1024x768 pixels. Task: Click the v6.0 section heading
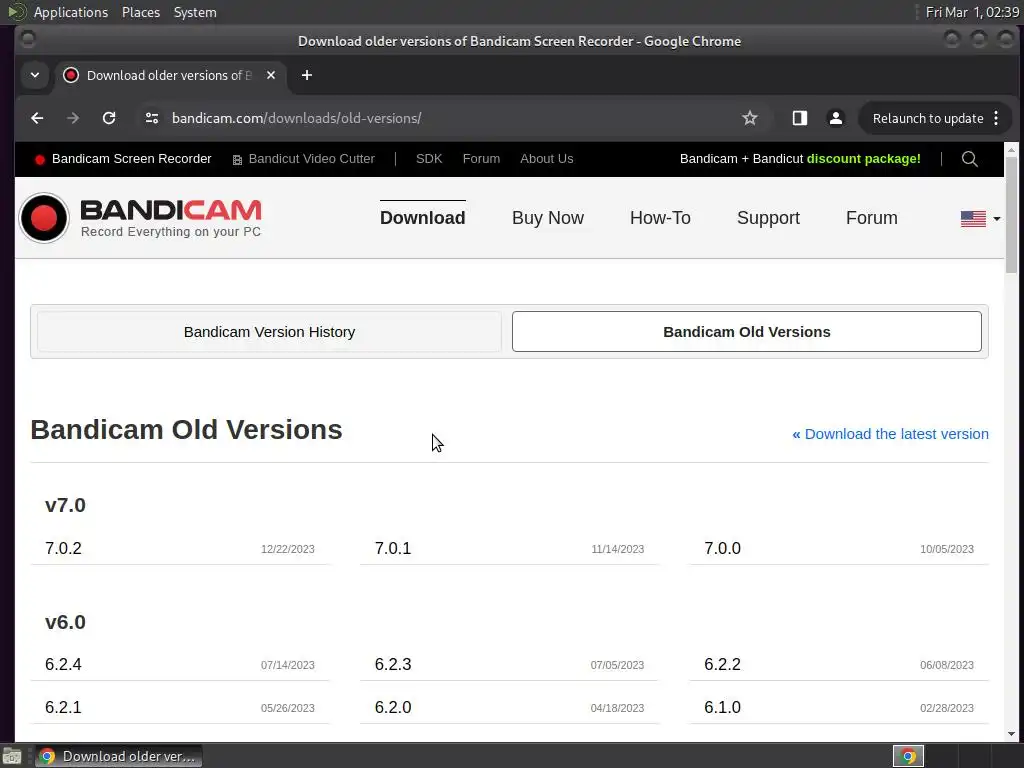click(65, 622)
